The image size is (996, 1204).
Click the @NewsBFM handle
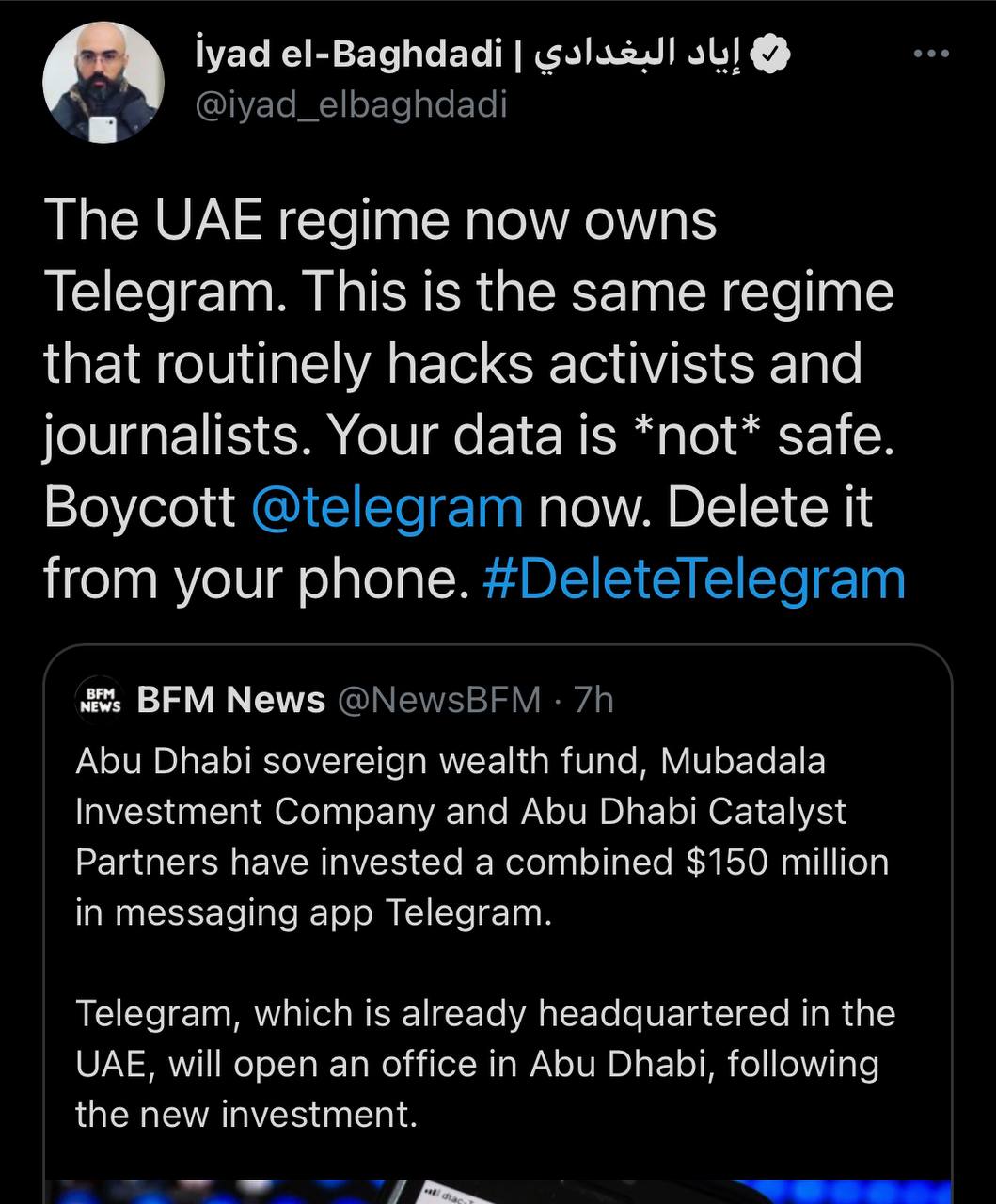pos(438,700)
